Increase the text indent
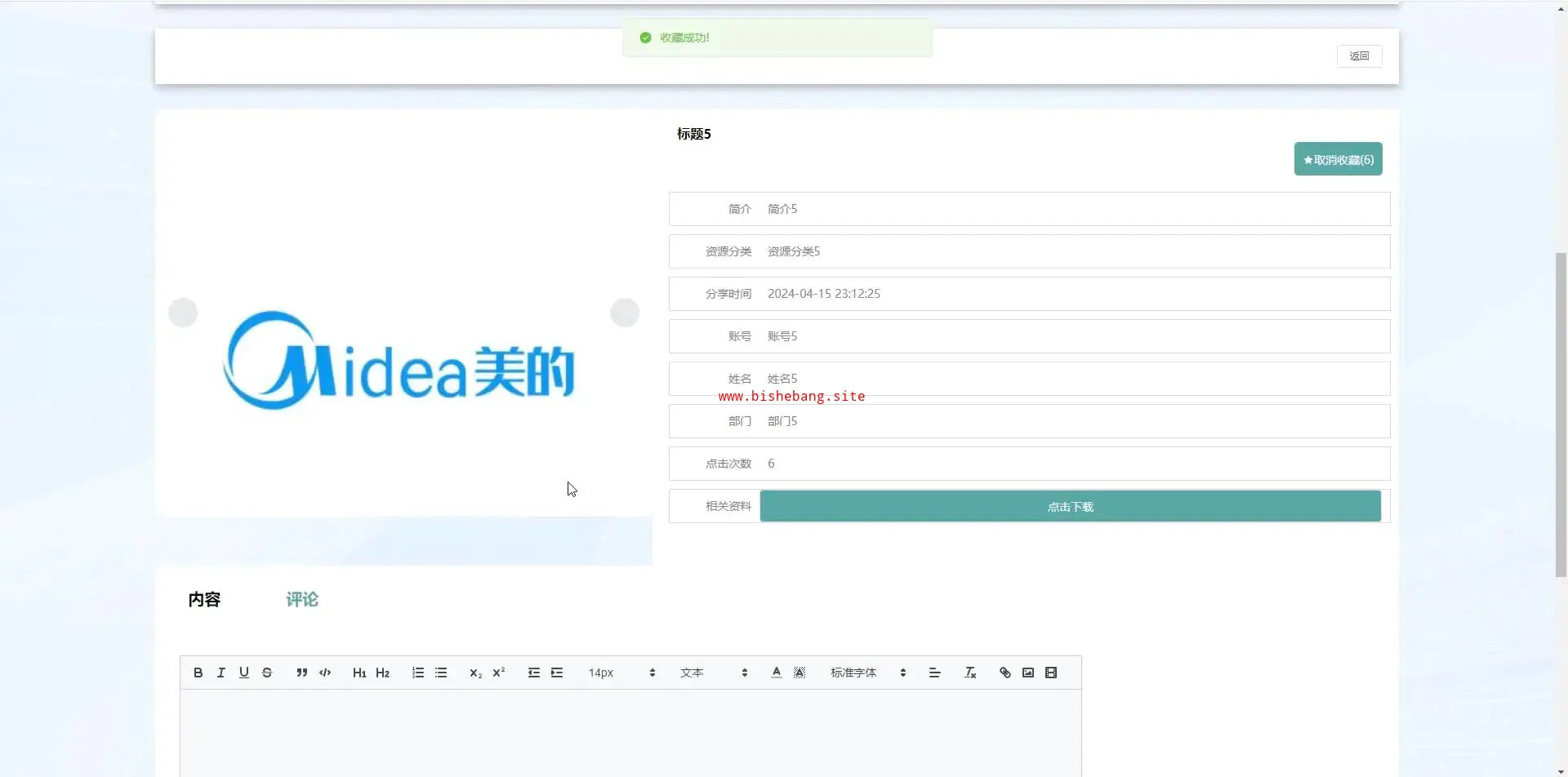1568x777 pixels. pos(557,673)
